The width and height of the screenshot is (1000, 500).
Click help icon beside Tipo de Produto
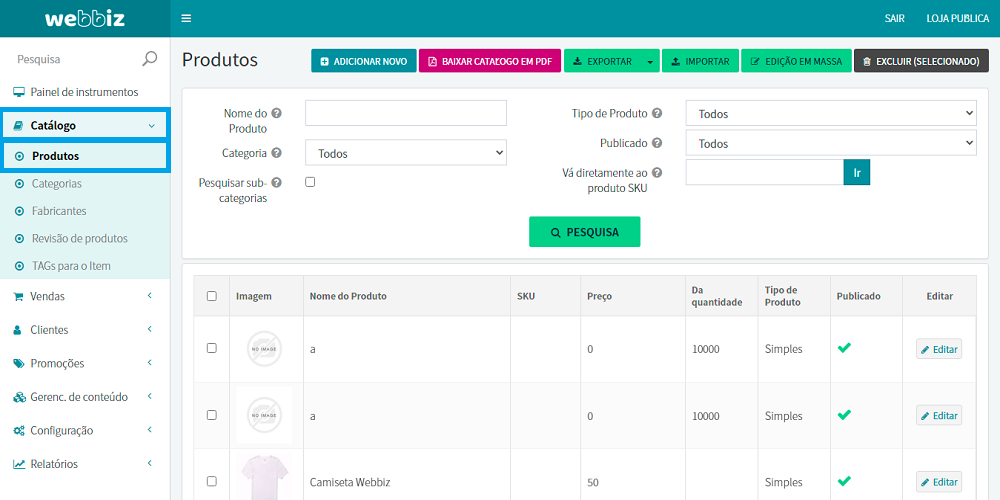657,114
